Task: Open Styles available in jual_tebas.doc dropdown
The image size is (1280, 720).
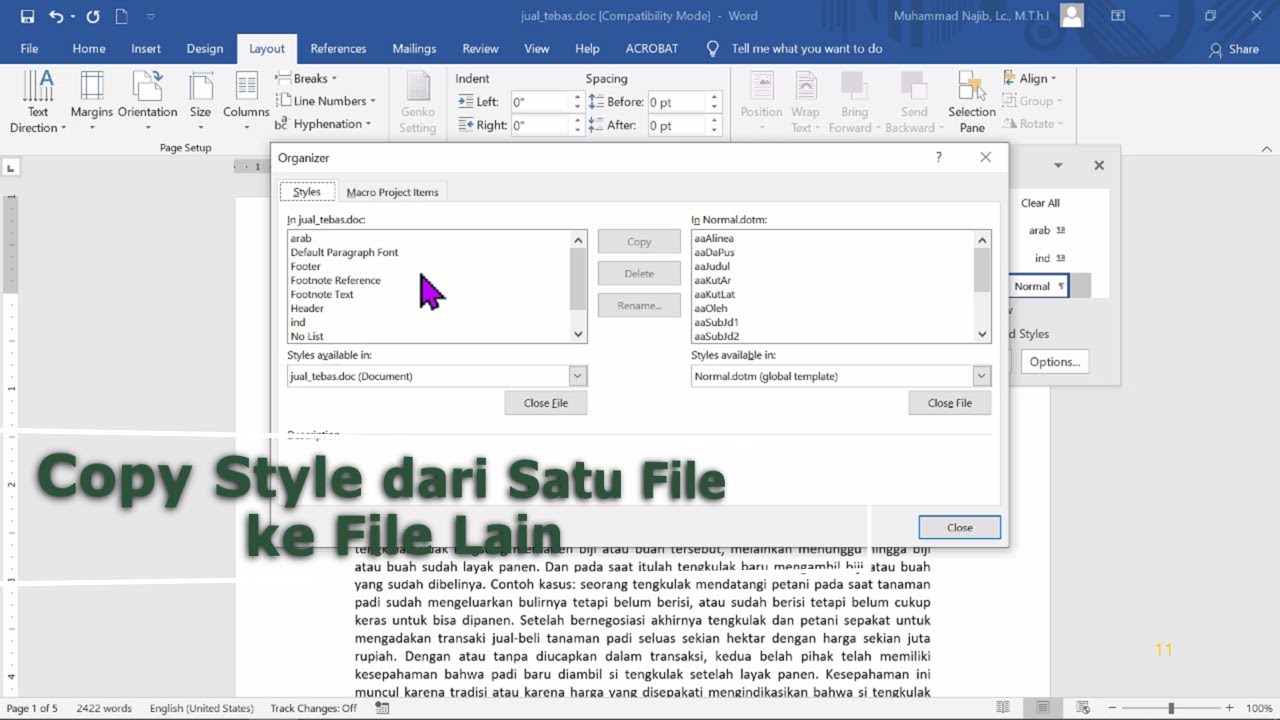Action: 577,376
